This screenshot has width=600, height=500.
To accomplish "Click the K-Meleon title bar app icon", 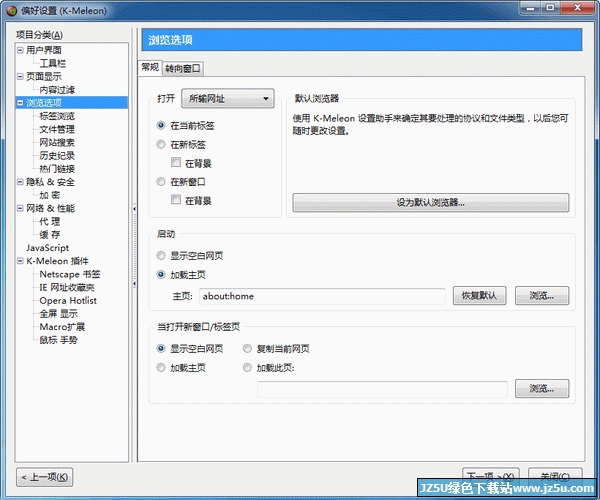I will pos(12,10).
